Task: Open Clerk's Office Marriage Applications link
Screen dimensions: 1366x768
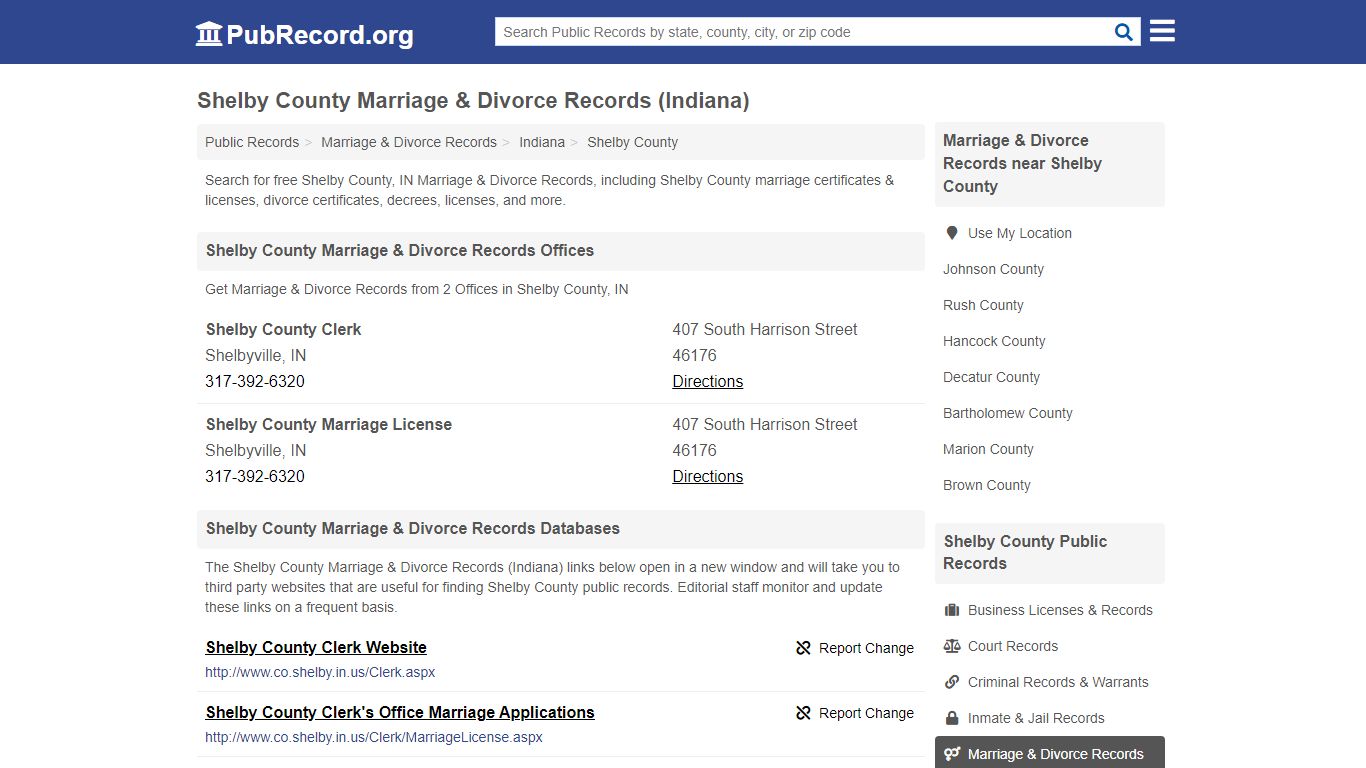Action: coord(400,712)
